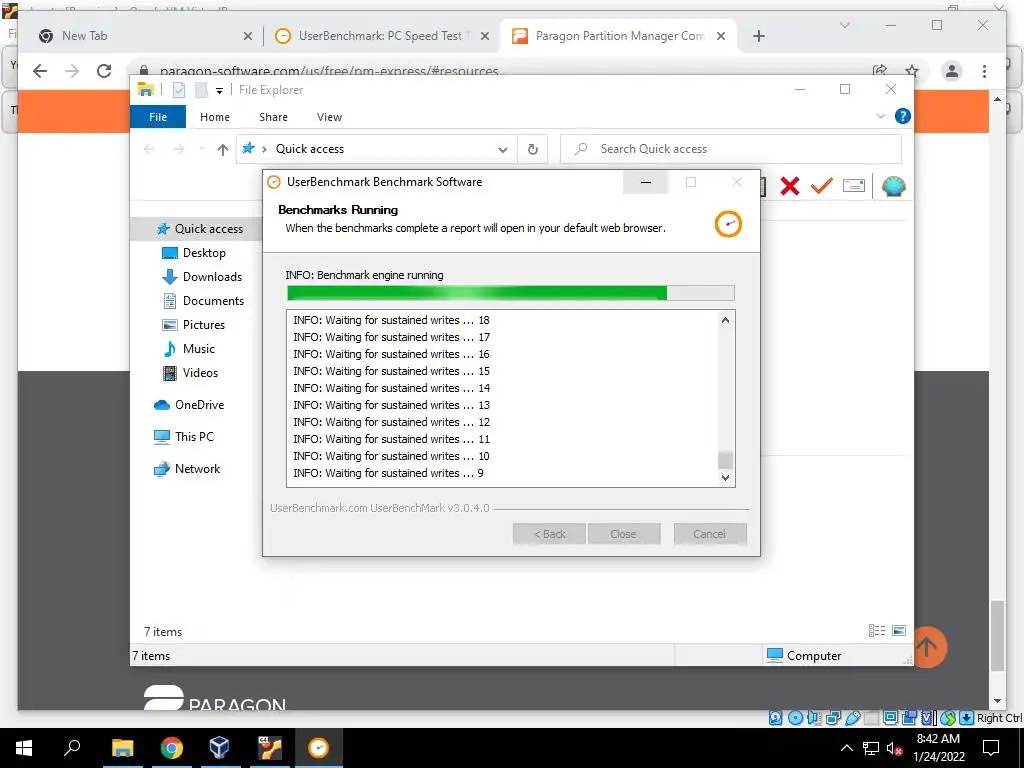Click the share page icon in Chrome address bar
Screen dimensions: 1024x768
coord(880,71)
